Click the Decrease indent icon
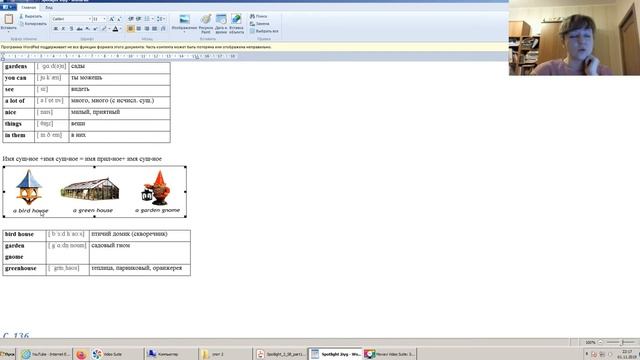Screen dimensions: 640x360 131,19
